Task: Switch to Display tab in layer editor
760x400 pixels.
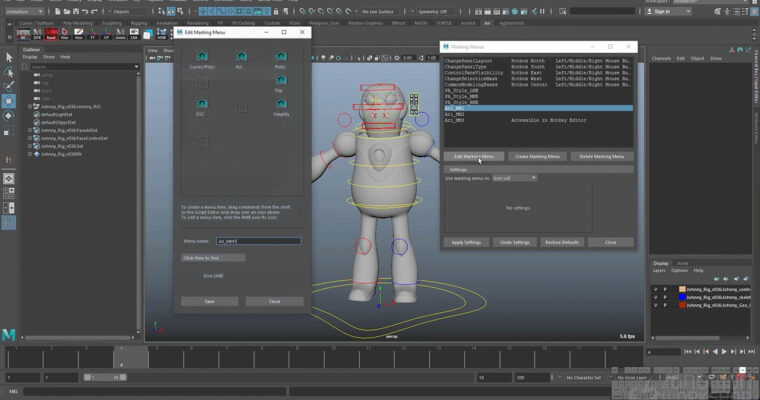Action: point(661,263)
